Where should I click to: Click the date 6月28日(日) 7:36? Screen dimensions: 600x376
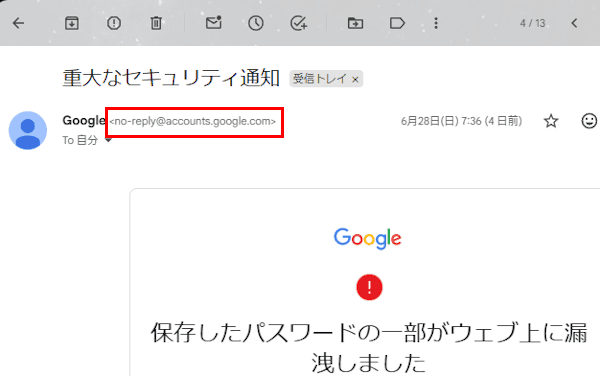461,121
